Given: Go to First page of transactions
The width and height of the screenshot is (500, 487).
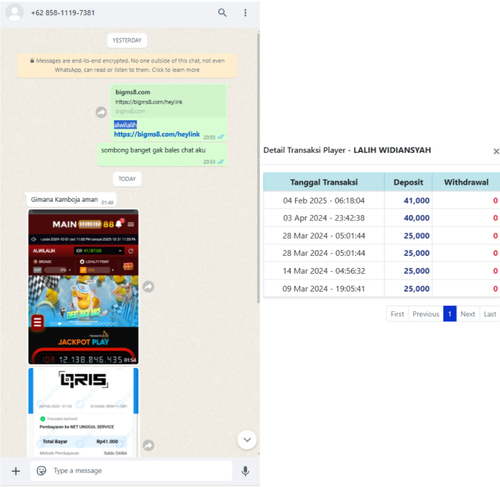Looking at the screenshot, I should coord(397,314).
